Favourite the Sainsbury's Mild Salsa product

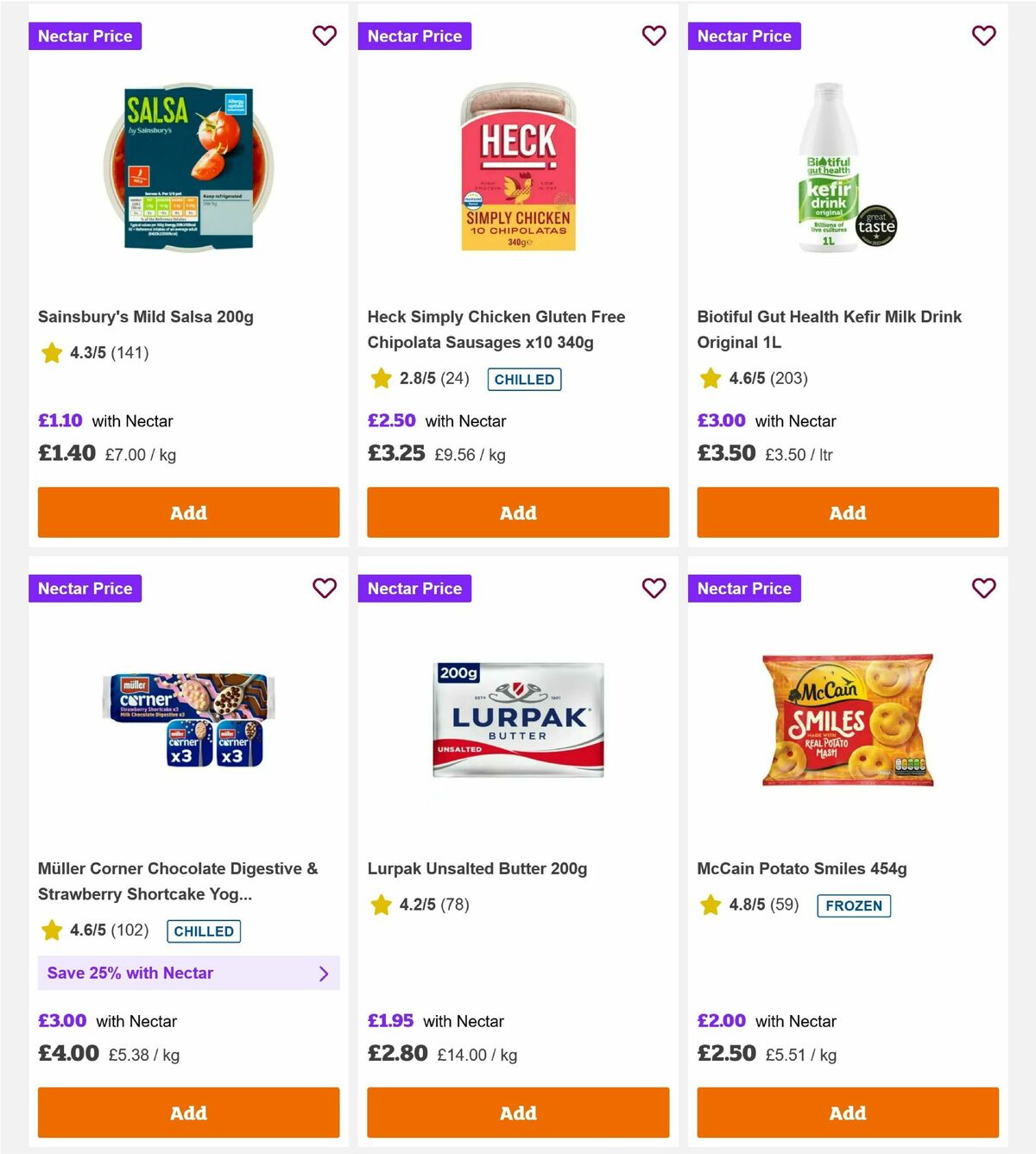pos(325,35)
